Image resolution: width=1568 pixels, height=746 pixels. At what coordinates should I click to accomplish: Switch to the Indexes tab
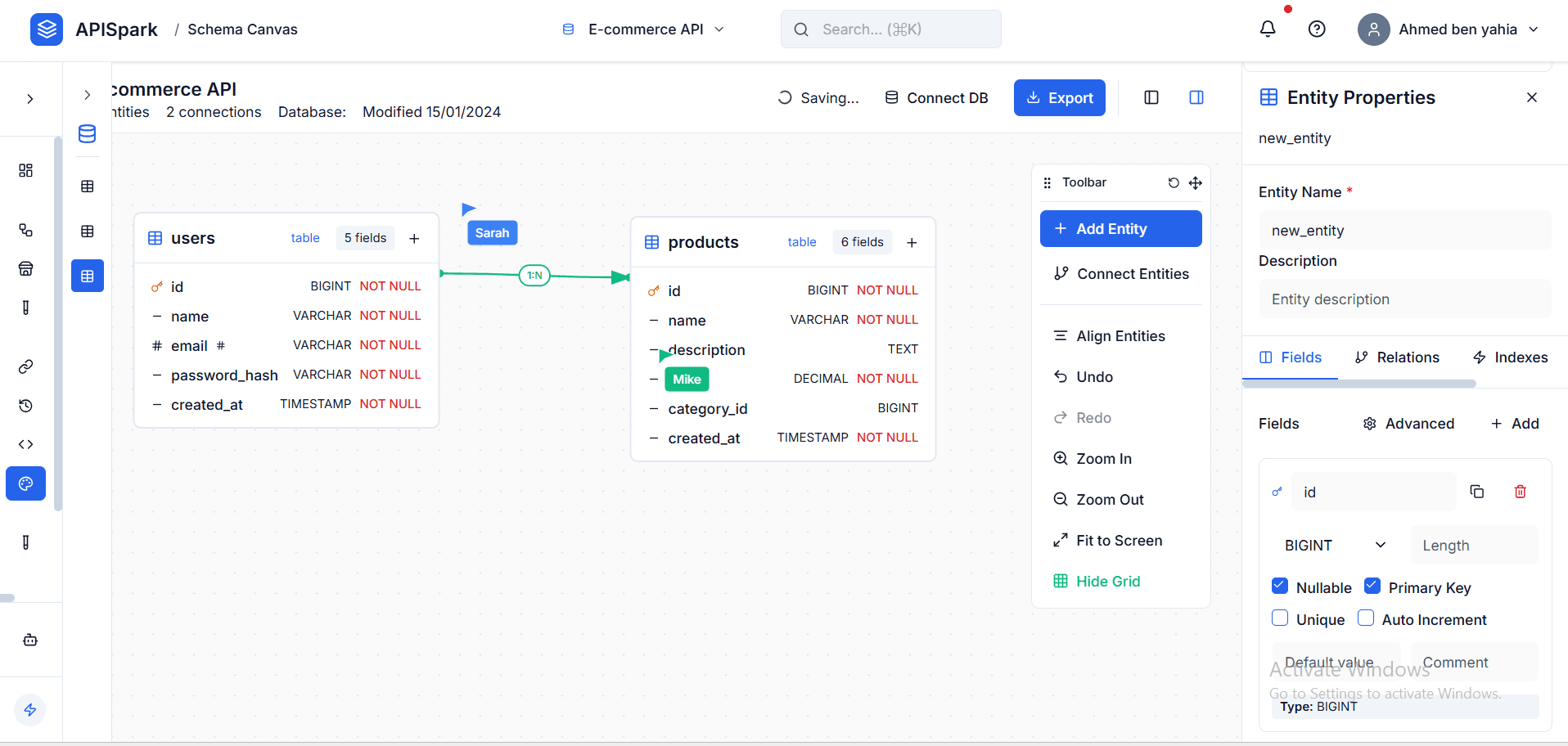(1510, 357)
